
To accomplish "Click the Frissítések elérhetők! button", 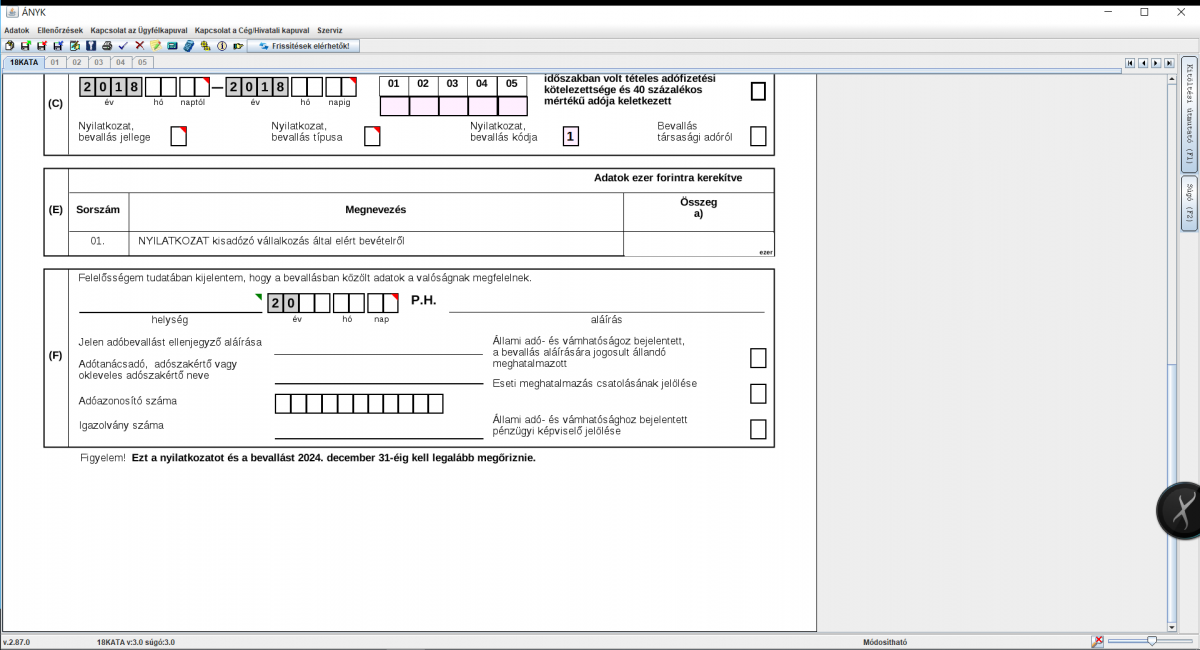I will pos(303,46).
